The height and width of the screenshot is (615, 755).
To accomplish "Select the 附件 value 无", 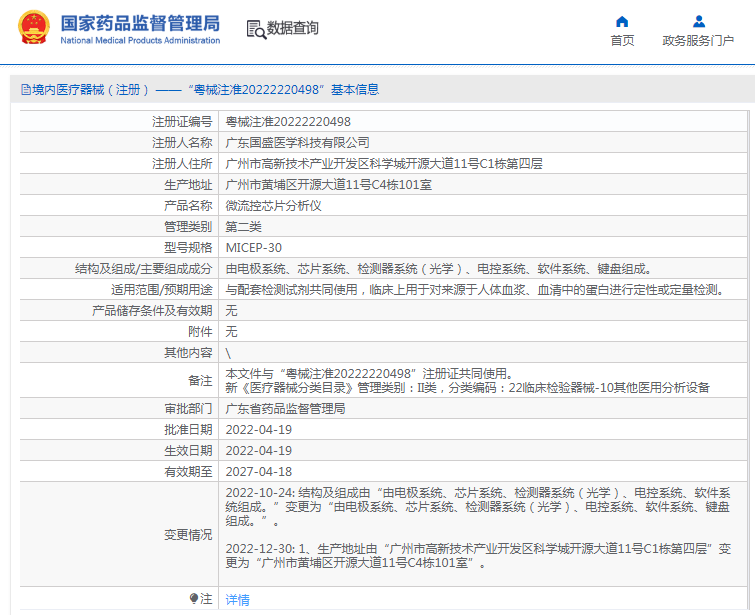I will click(232, 331).
